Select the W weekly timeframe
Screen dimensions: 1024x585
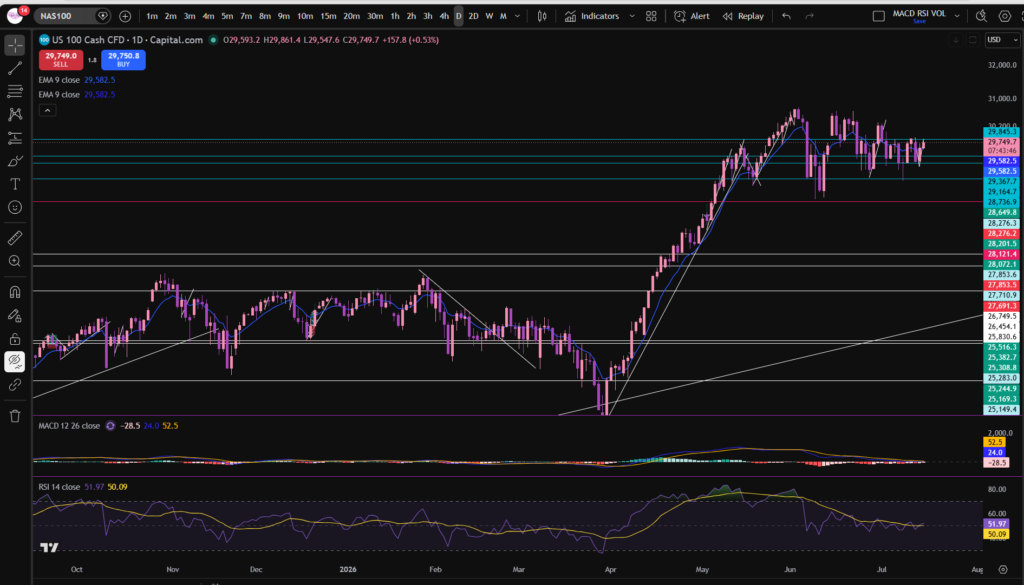[489, 16]
